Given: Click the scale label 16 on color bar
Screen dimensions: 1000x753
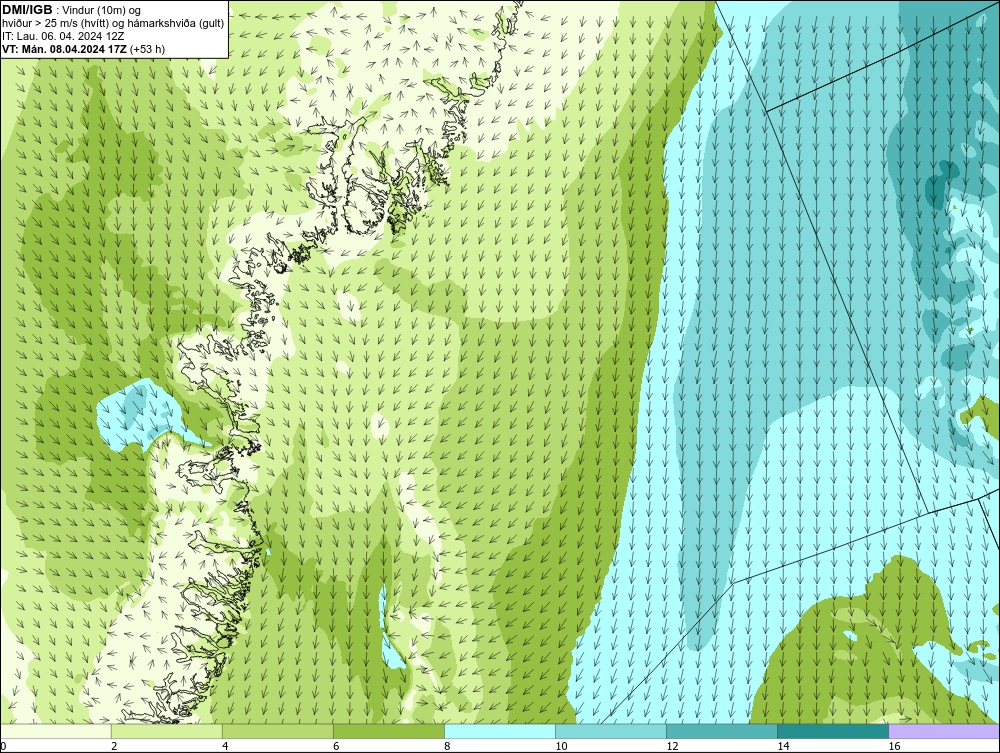Looking at the screenshot, I should point(894,746).
